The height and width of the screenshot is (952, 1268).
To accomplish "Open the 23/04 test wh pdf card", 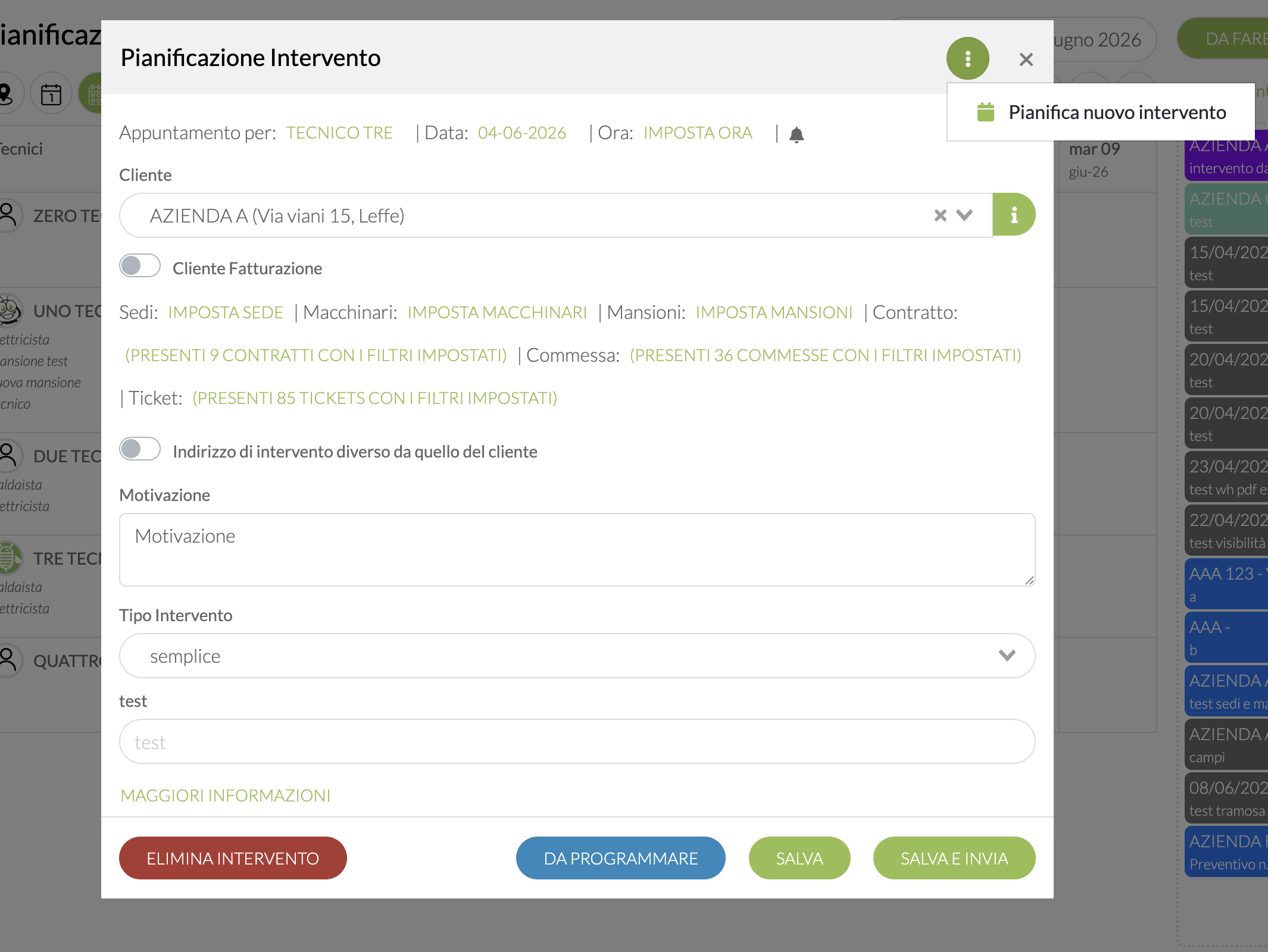I will tap(1226, 477).
